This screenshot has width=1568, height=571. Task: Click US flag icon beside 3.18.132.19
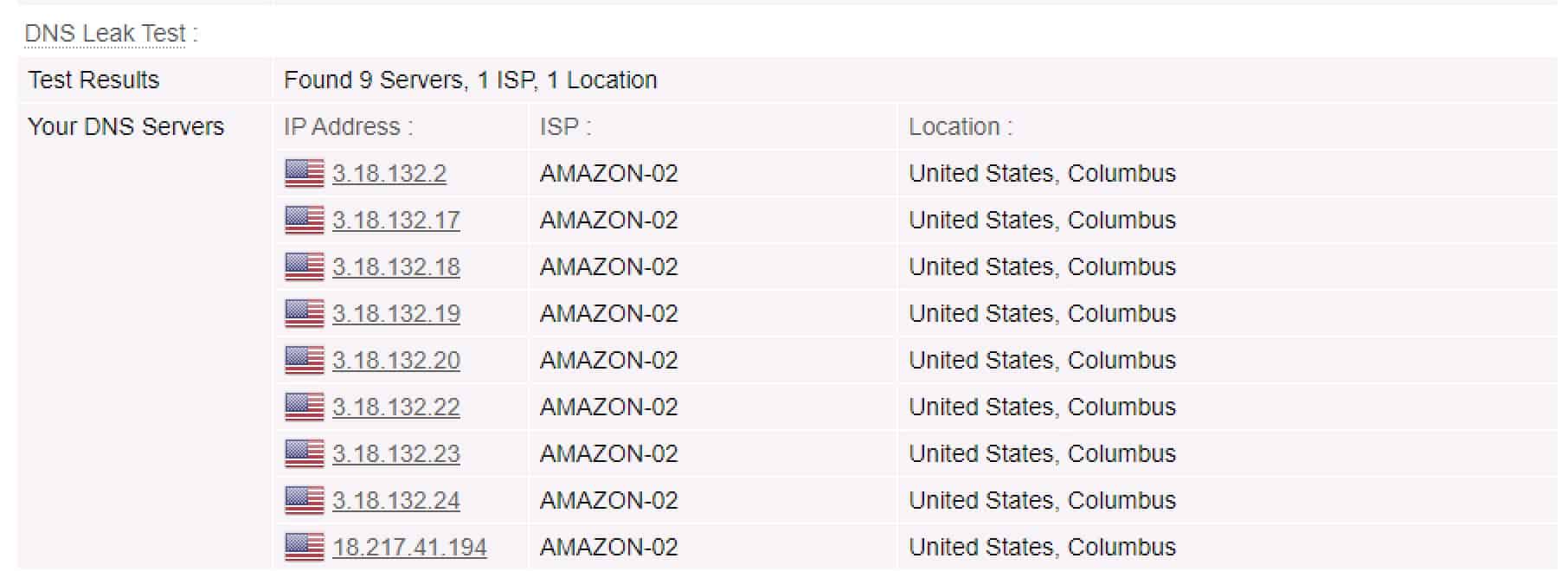305,313
